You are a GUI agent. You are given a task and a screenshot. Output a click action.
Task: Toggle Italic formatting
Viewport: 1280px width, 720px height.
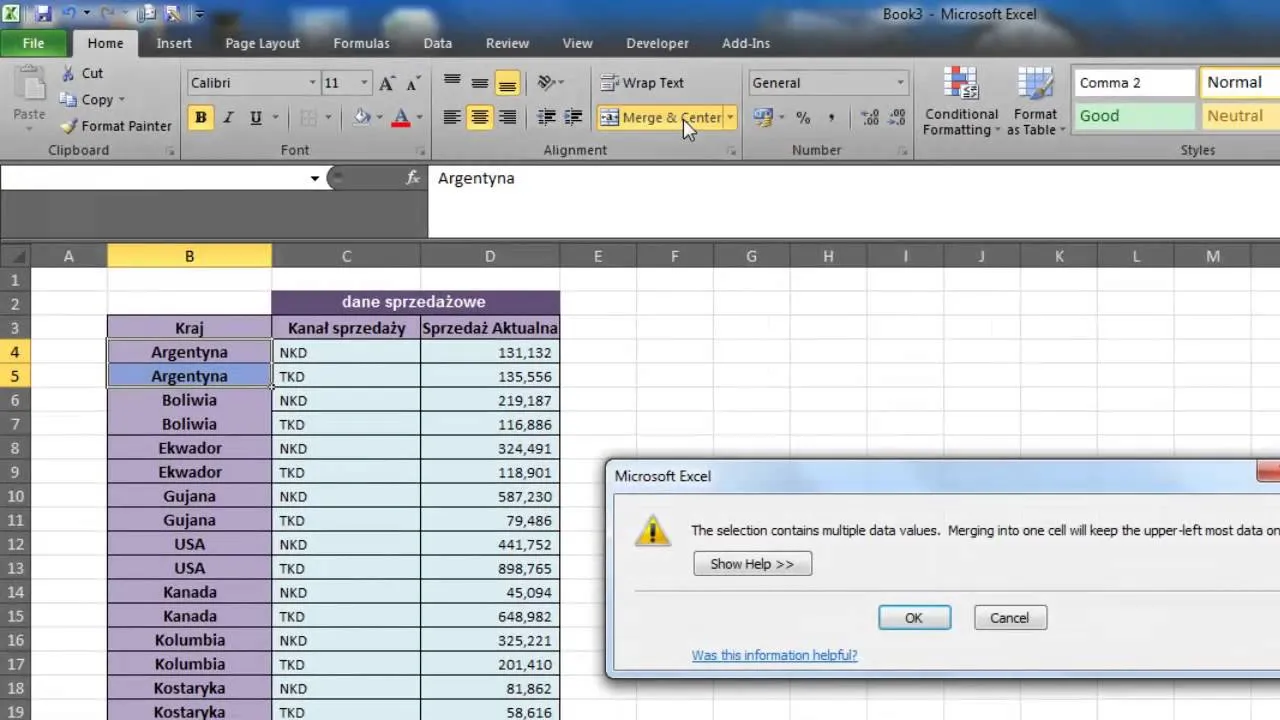(228, 117)
